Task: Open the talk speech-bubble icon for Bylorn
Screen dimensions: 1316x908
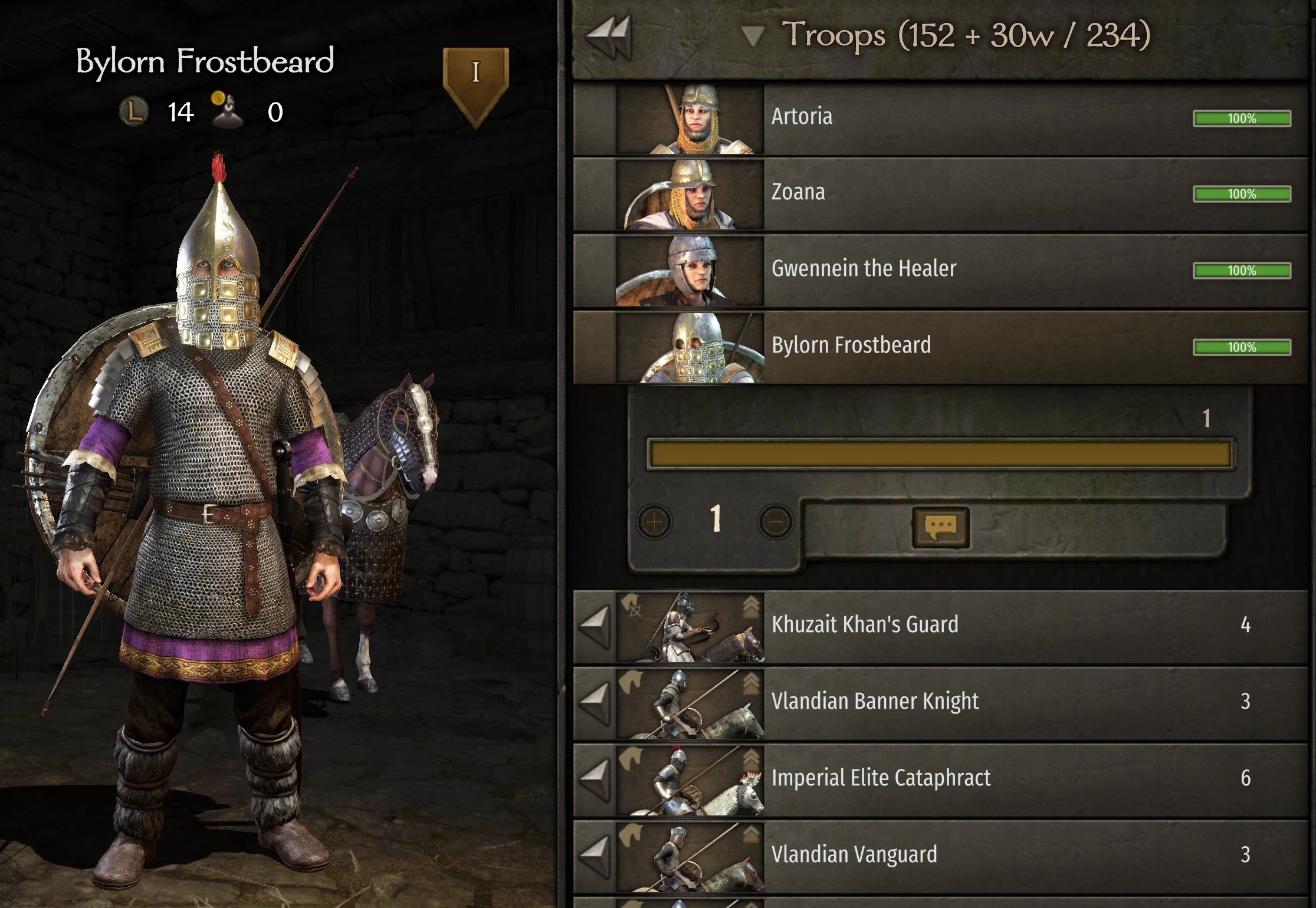Action: (x=940, y=527)
